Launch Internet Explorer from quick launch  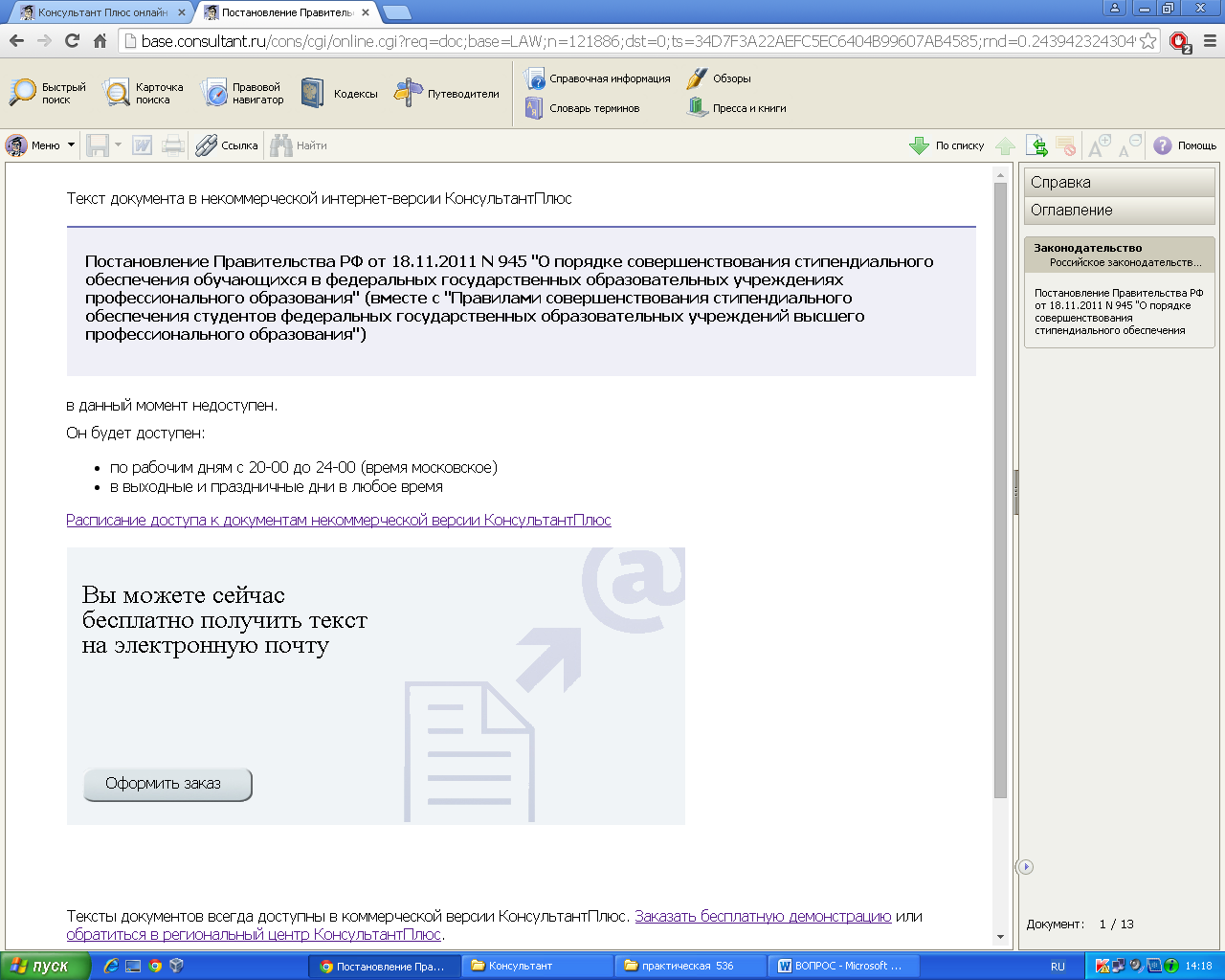pos(111,966)
